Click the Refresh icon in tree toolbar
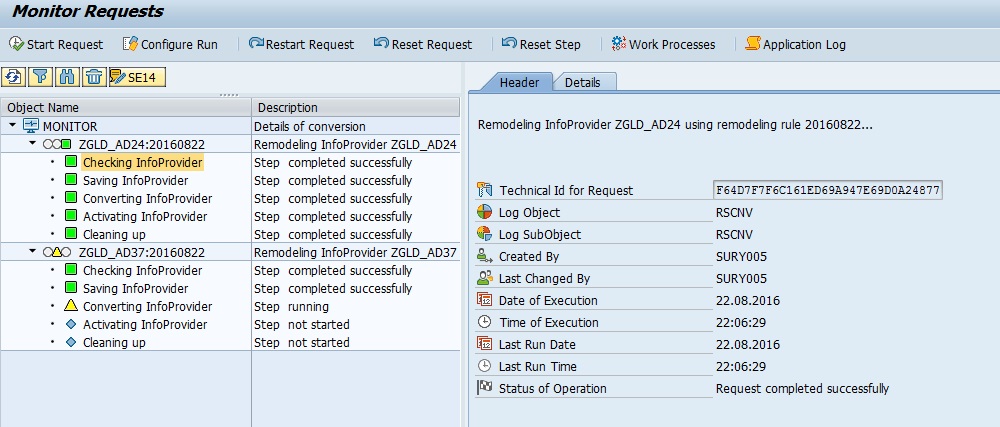 [15, 77]
